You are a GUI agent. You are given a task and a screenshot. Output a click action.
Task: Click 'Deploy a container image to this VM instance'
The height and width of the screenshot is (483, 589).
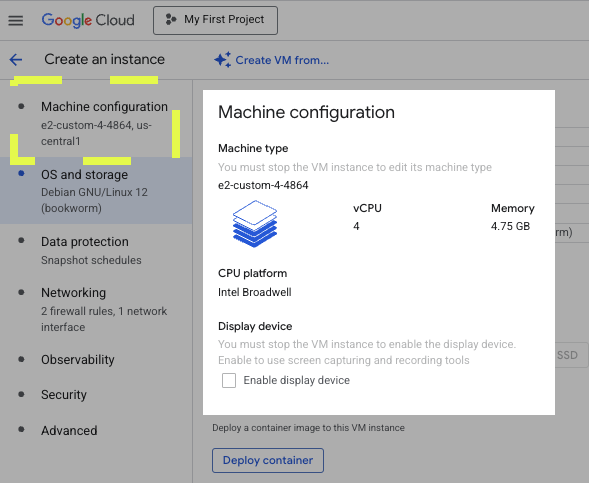(308, 428)
